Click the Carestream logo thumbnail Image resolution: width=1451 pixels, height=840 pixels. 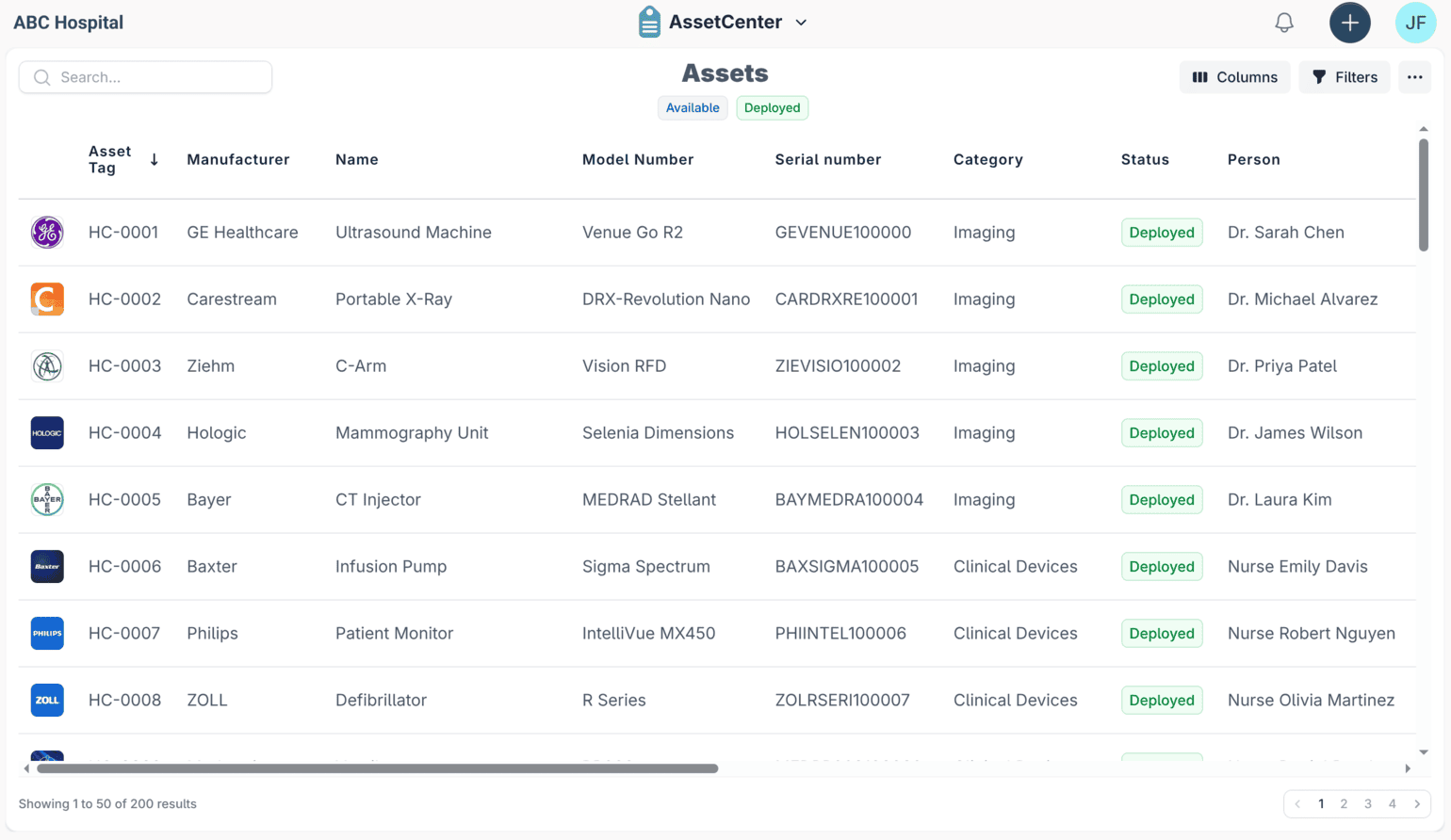(47, 299)
